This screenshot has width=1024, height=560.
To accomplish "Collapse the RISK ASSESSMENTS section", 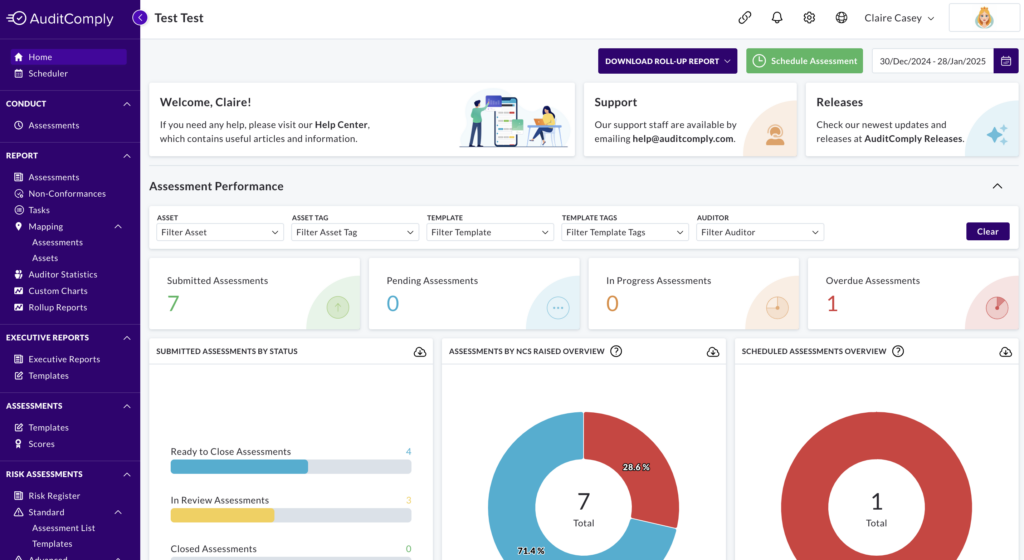I will (x=127, y=474).
